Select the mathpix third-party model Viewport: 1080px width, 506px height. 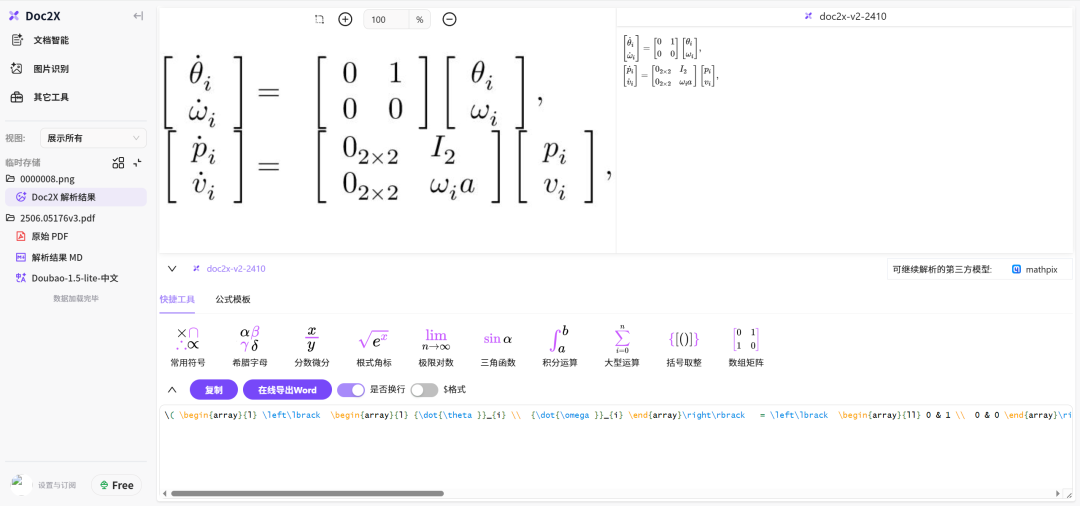pyautogui.click(x=1034, y=269)
